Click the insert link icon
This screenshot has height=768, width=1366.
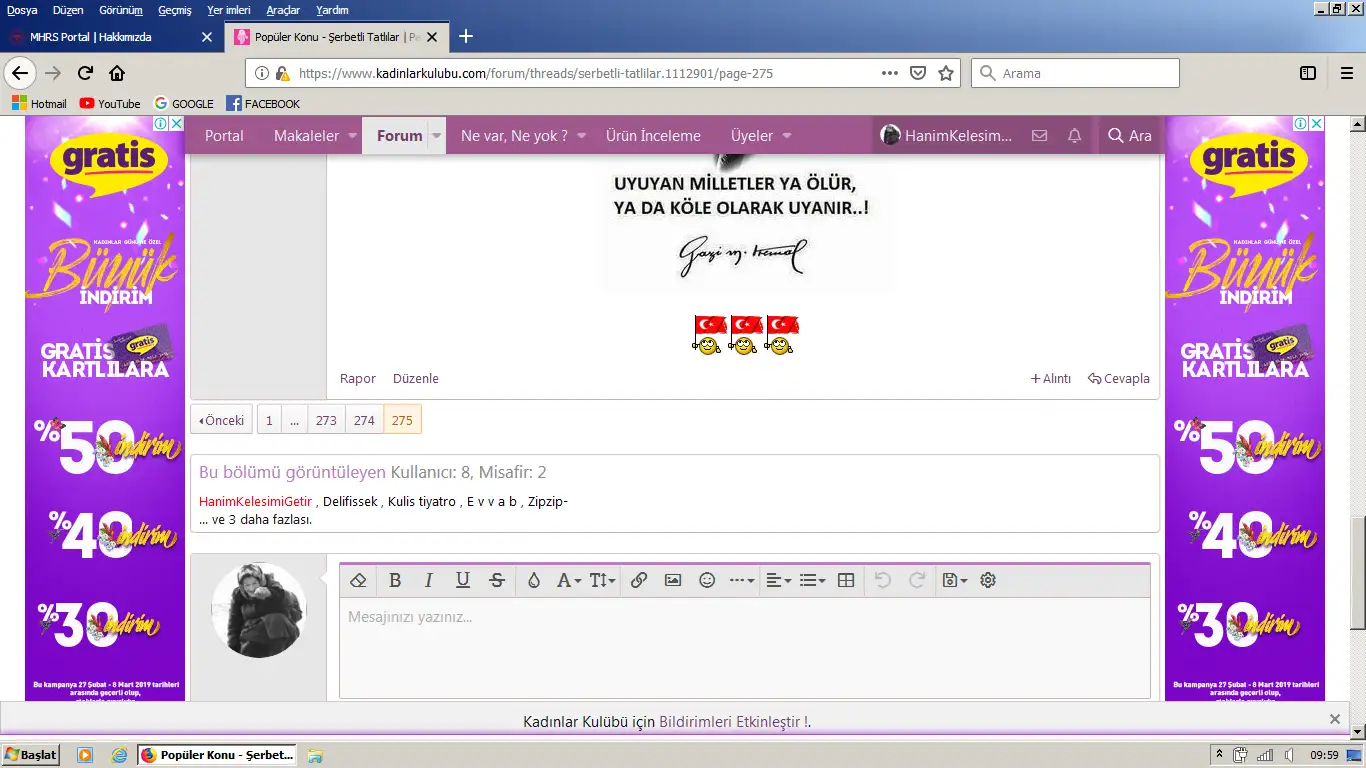639,580
